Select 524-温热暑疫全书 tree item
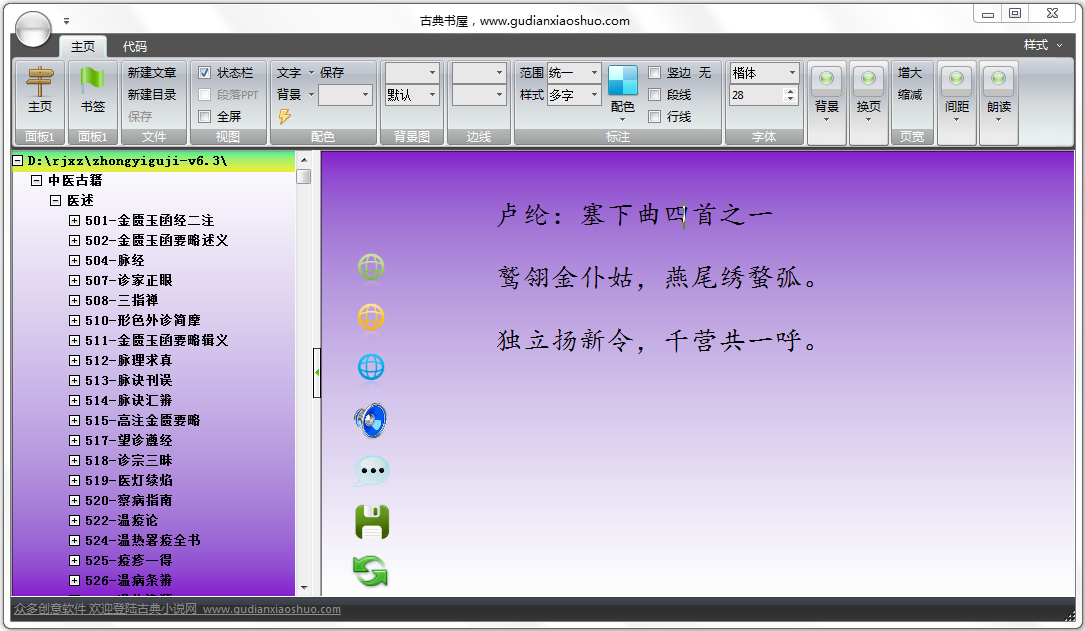The height and width of the screenshot is (631, 1085). click(x=143, y=540)
